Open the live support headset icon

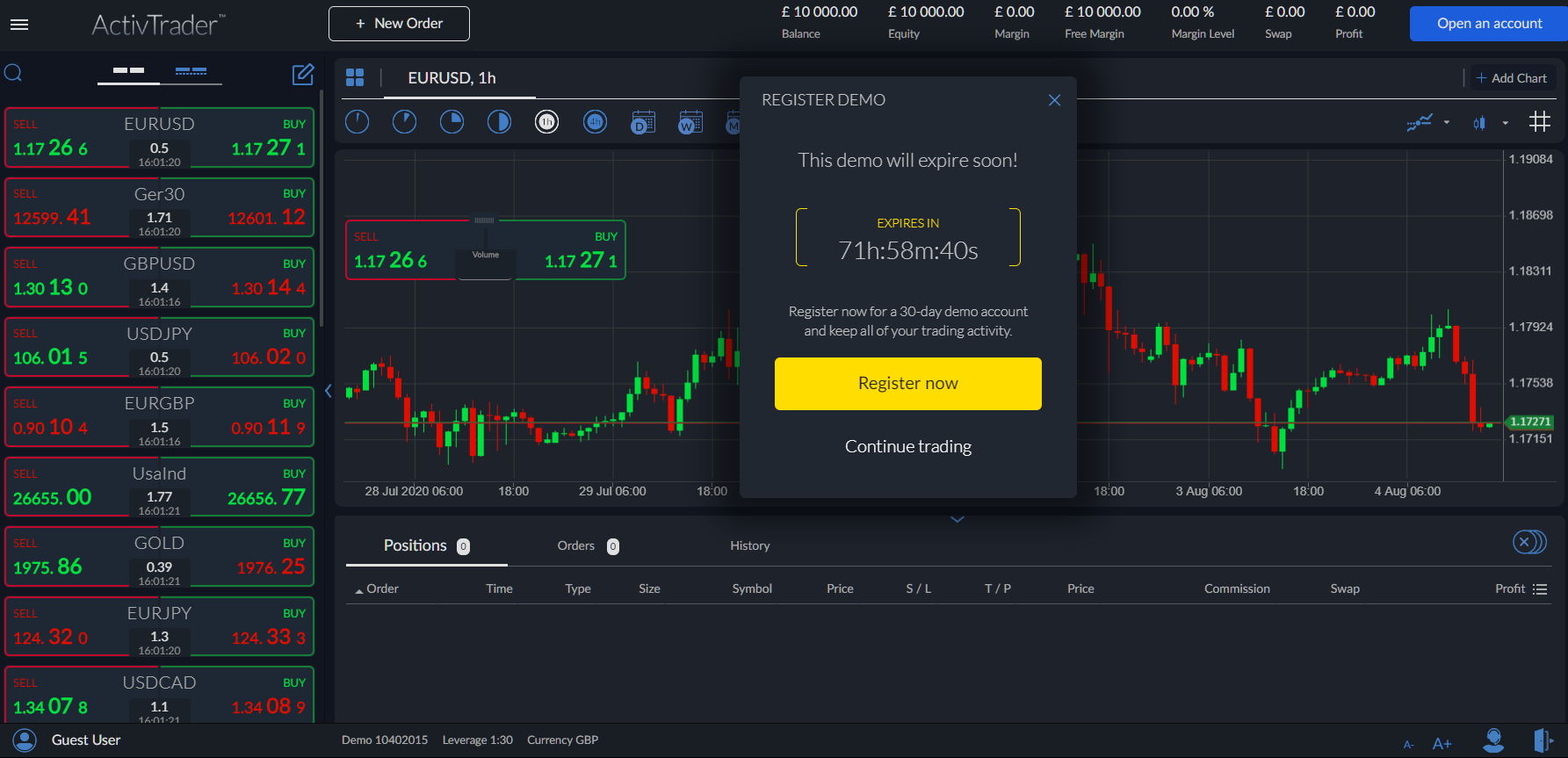pos(1493,740)
